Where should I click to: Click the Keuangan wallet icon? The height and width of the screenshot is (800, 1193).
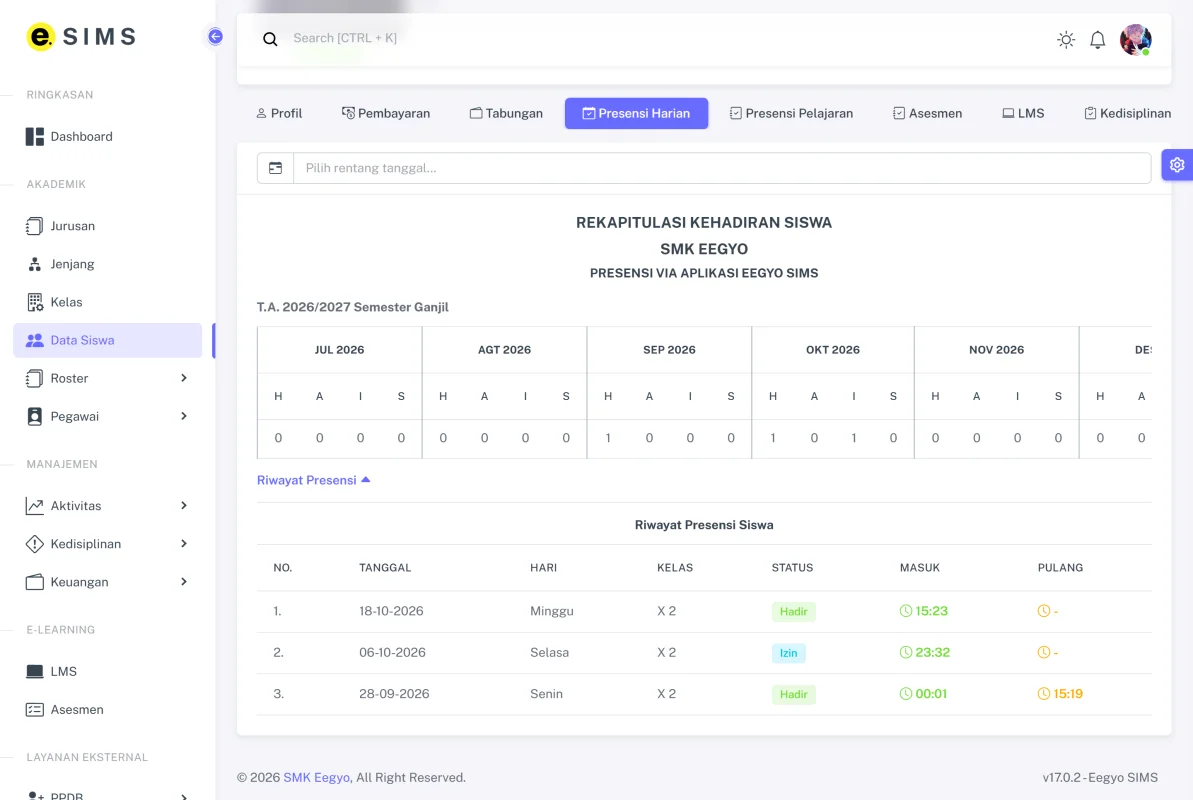point(35,582)
